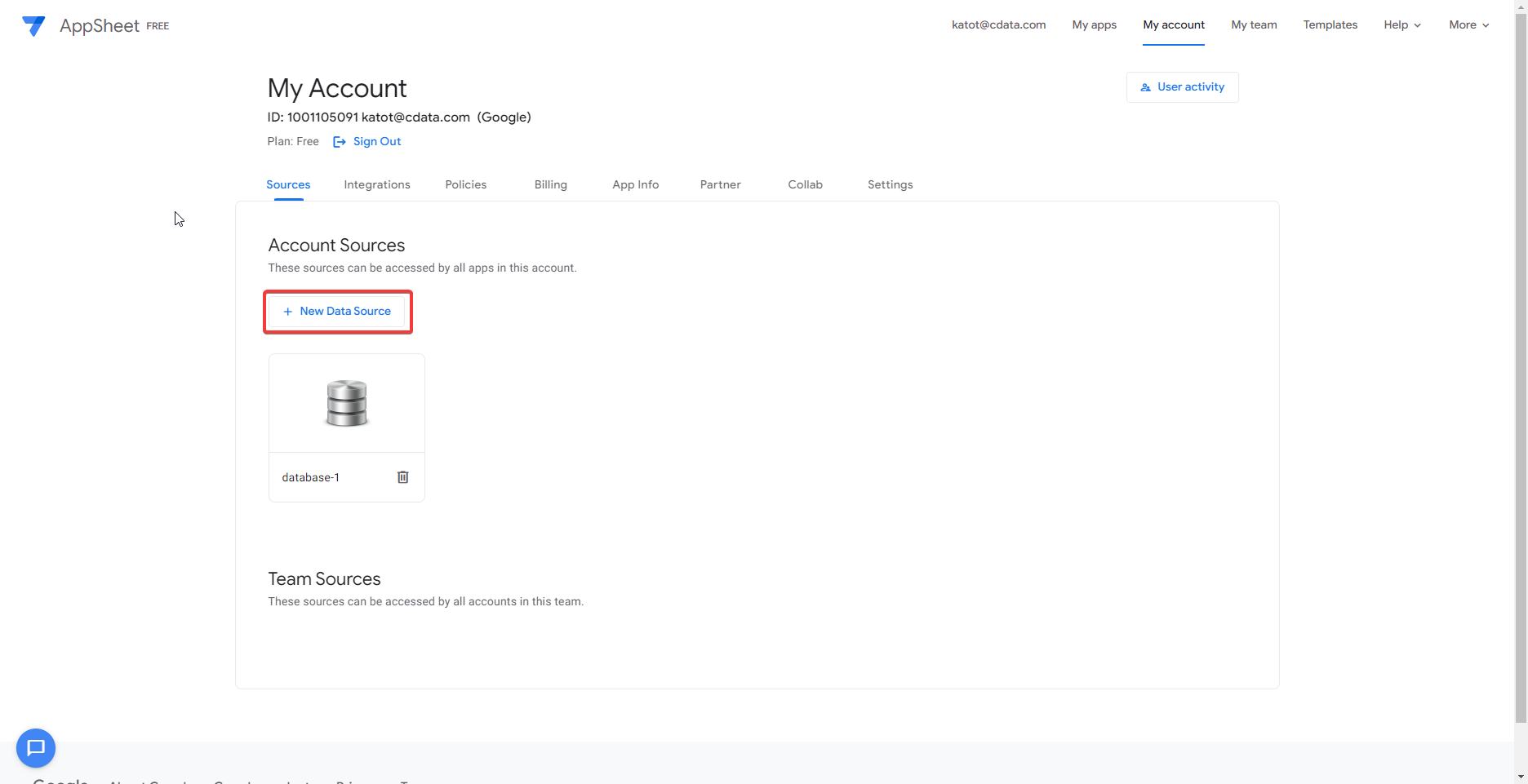Delete the database-1 source with trash icon

click(402, 477)
